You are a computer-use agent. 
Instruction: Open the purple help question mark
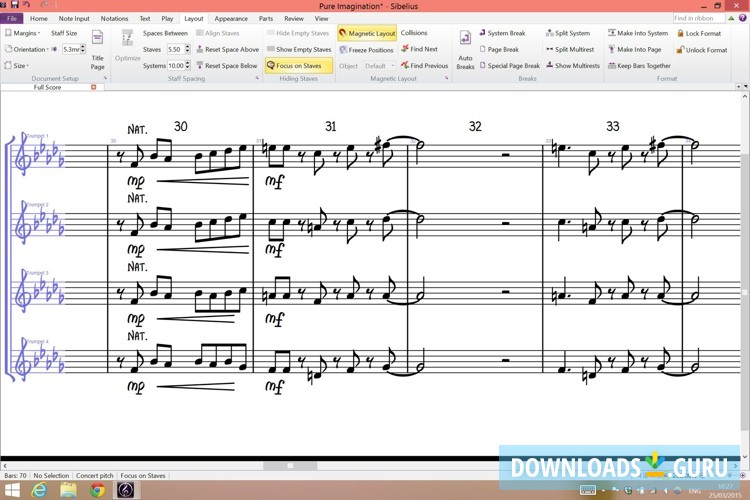coord(742,18)
